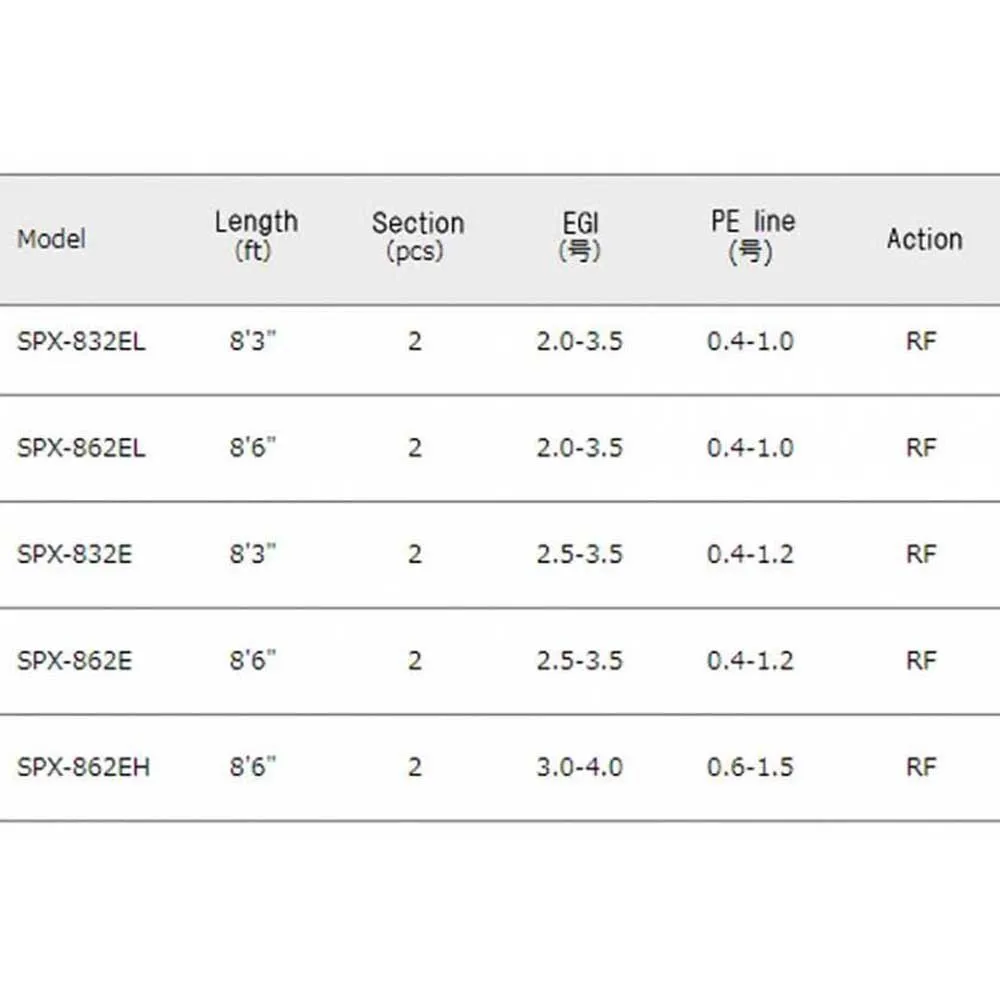Image resolution: width=1000 pixels, height=1000 pixels.
Task: Select the SPX-832EL model cell
Action: click(x=81, y=342)
